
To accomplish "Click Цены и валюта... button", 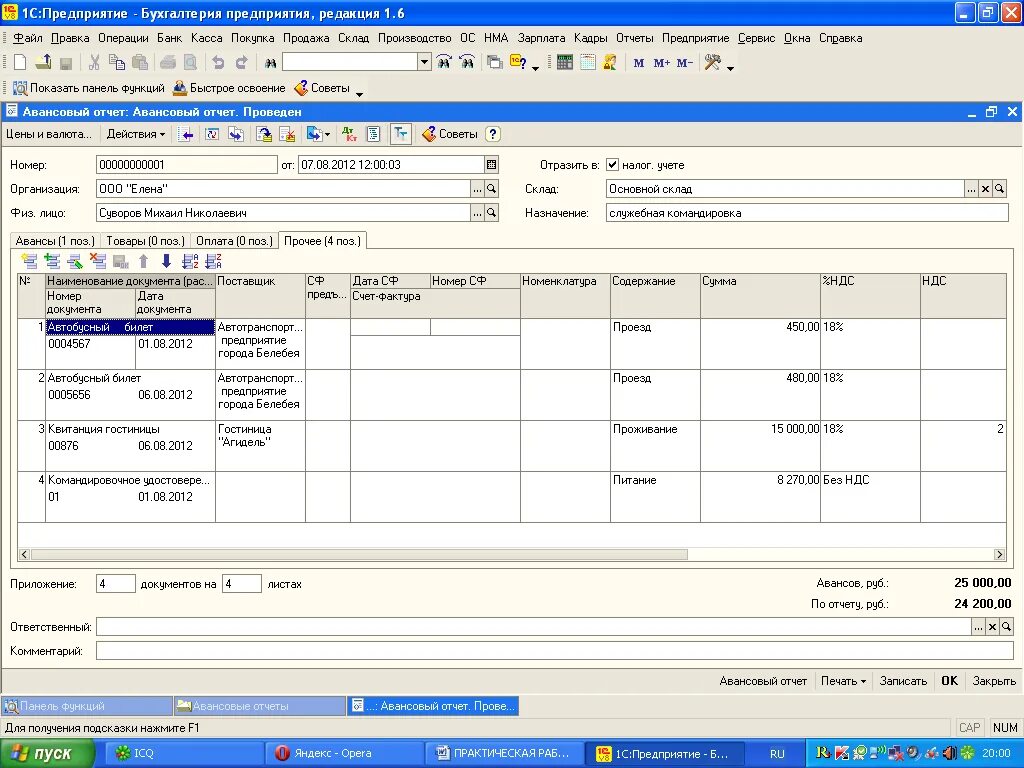I will coord(49,134).
